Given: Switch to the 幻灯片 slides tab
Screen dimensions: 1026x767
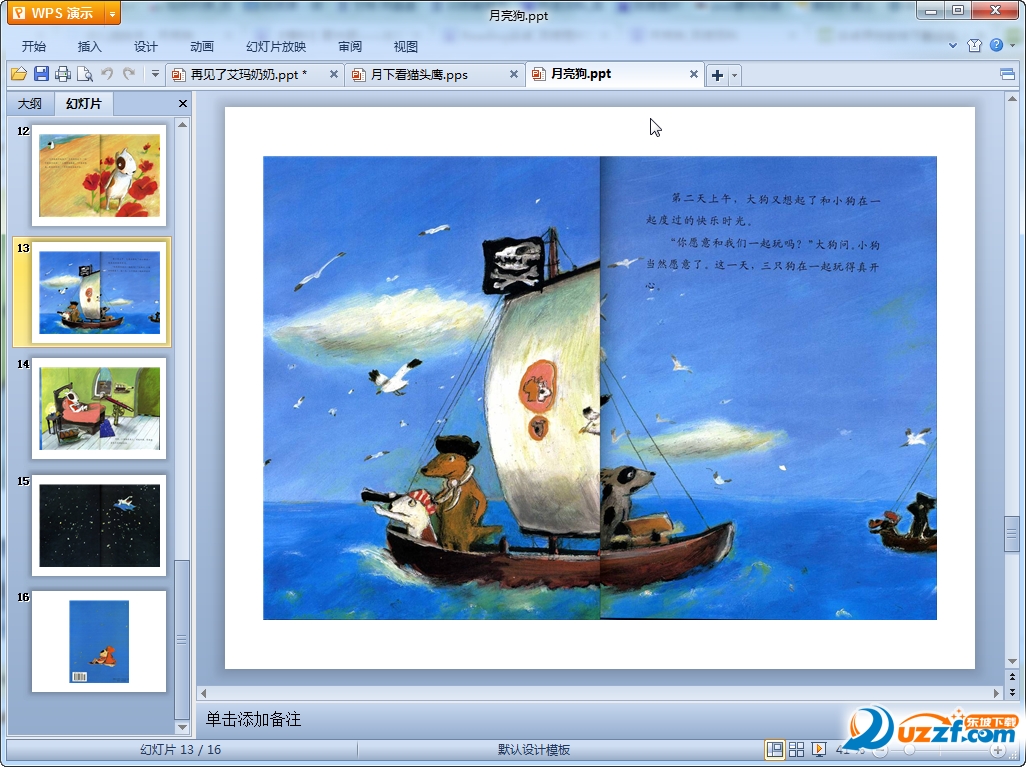Looking at the screenshot, I should click(84, 103).
